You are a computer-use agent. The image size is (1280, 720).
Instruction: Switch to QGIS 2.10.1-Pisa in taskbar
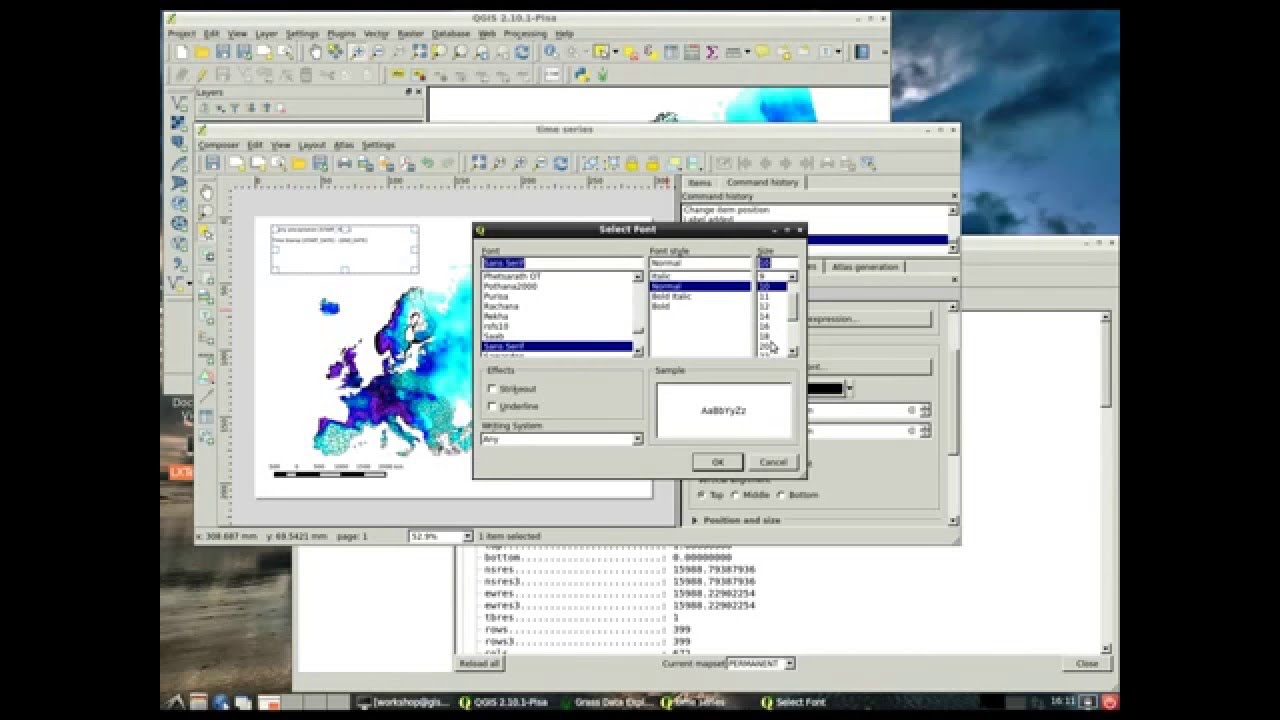tap(502, 702)
